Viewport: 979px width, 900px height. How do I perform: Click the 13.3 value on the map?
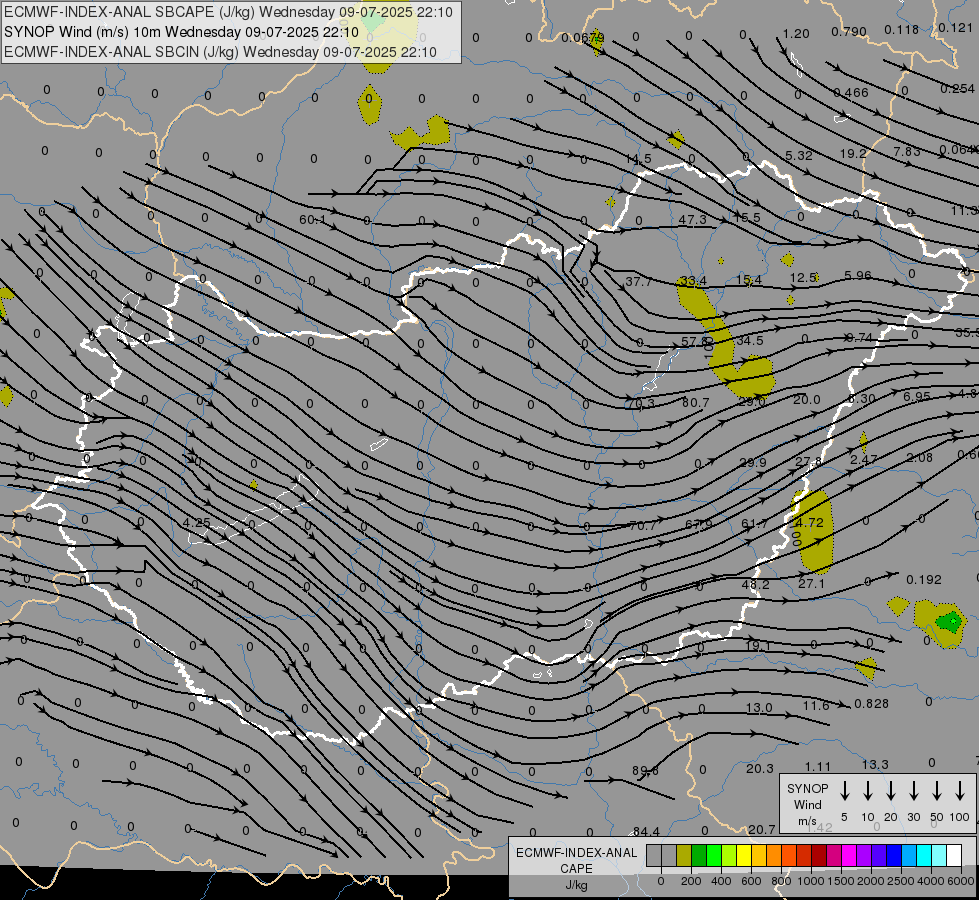875,764
